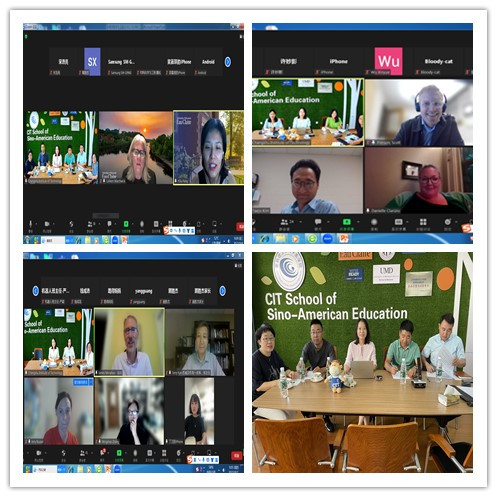Show next participants arrow, top-left Zoom strip
Screen dimensions: 497x497
[x=228, y=62]
